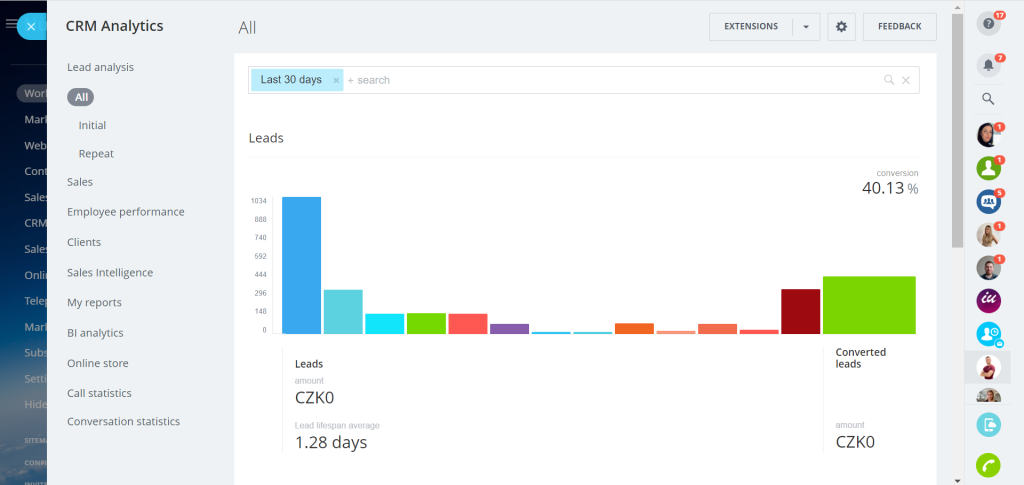Click the right sidebar search magnifier
Screen dimensions: 1024x485
pos(988,99)
